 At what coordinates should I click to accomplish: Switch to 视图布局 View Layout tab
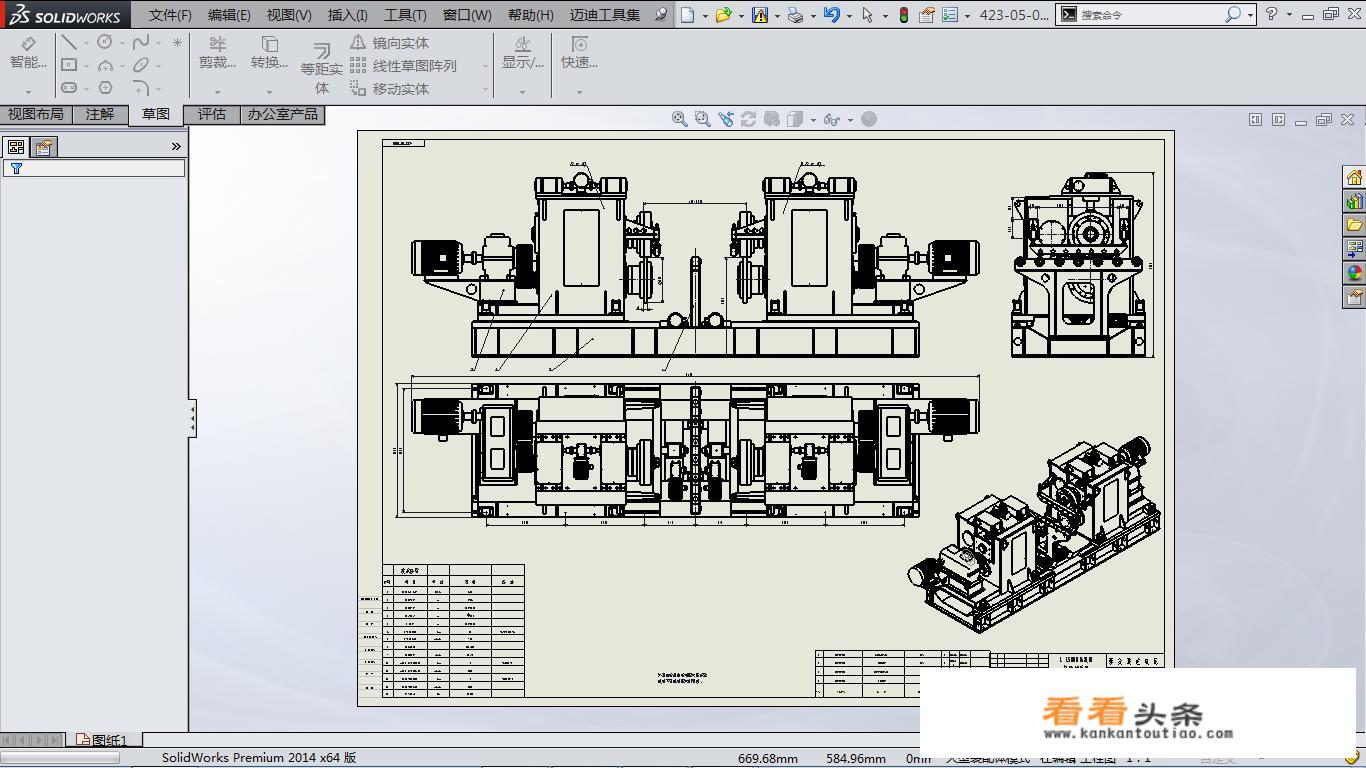click(36, 115)
